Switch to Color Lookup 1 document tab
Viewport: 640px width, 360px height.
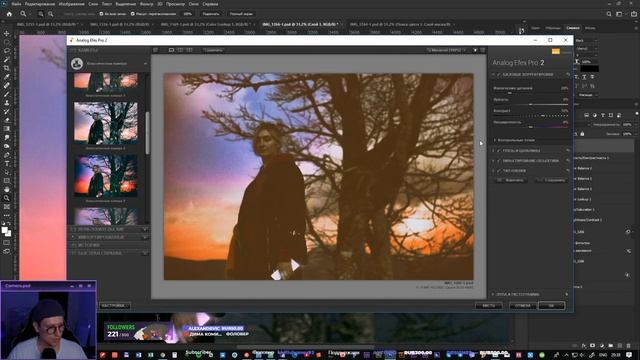(206, 24)
